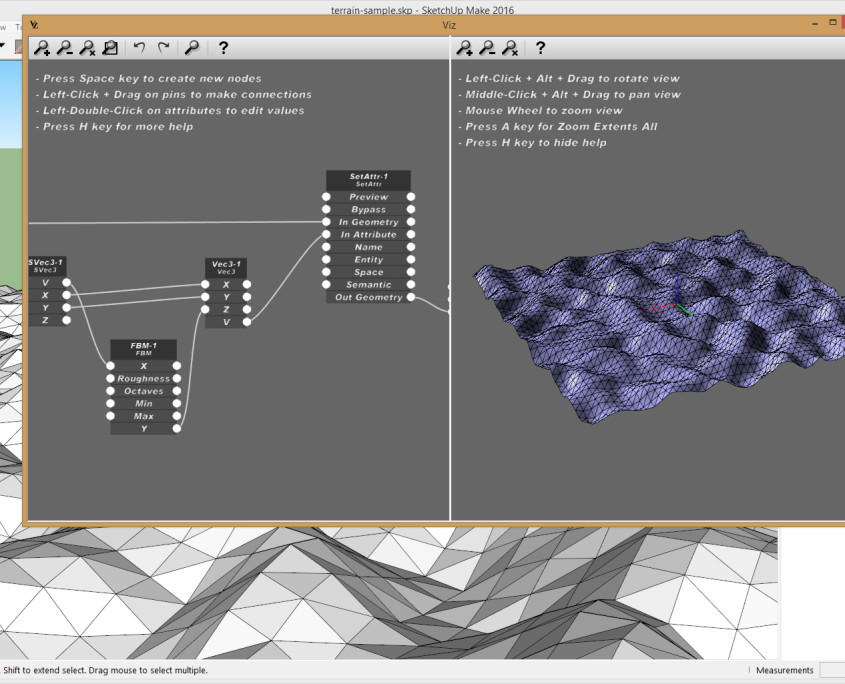Open help with the question mark in the node editor
This screenshot has width=845, height=684.
click(x=223, y=47)
